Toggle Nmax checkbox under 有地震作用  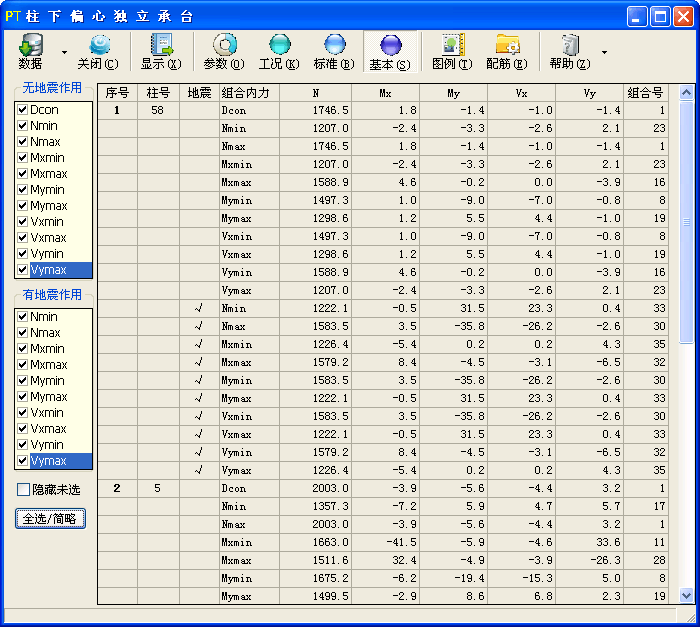pos(22,333)
